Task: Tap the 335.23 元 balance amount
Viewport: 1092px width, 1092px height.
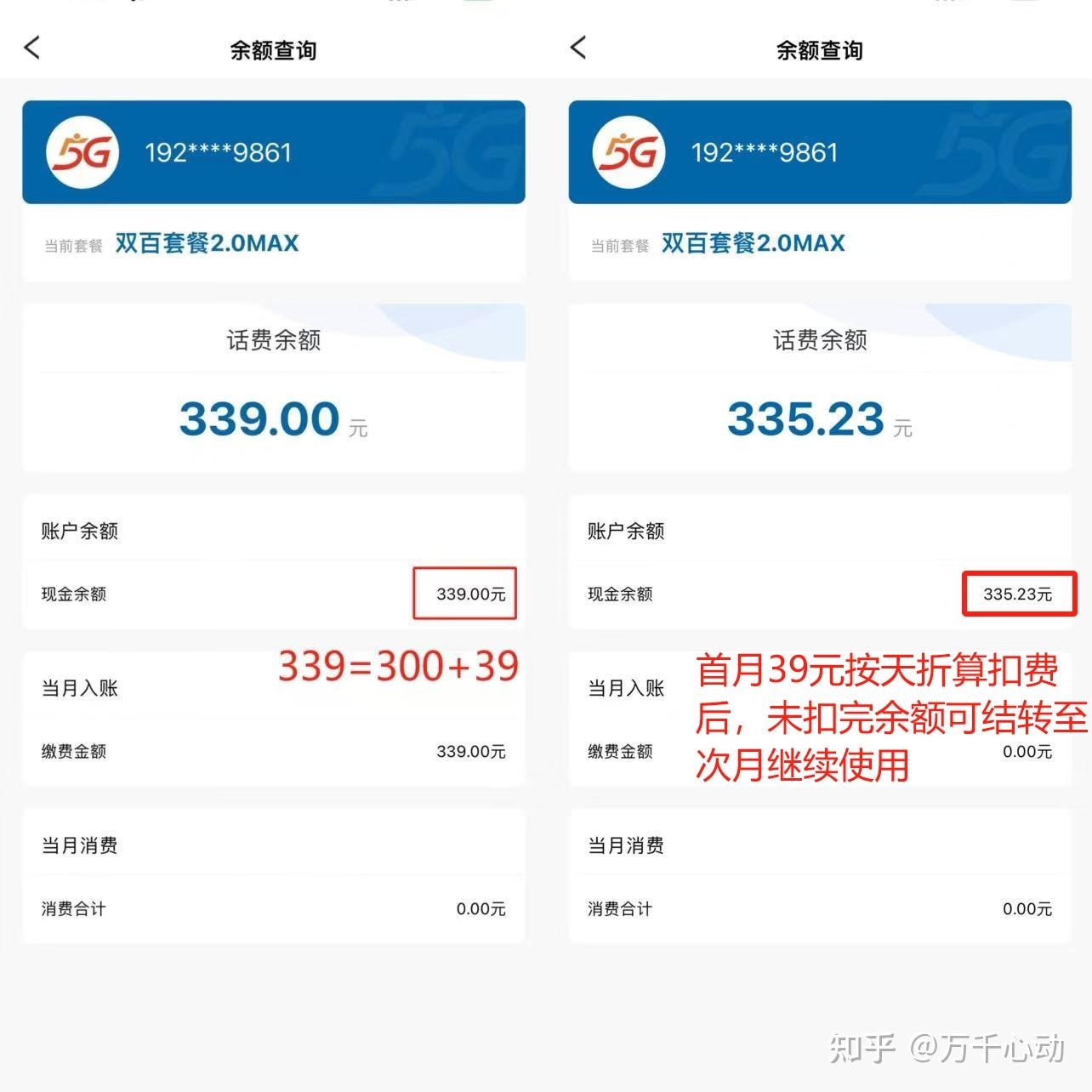Action: pyautogui.click(x=819, y=419)
